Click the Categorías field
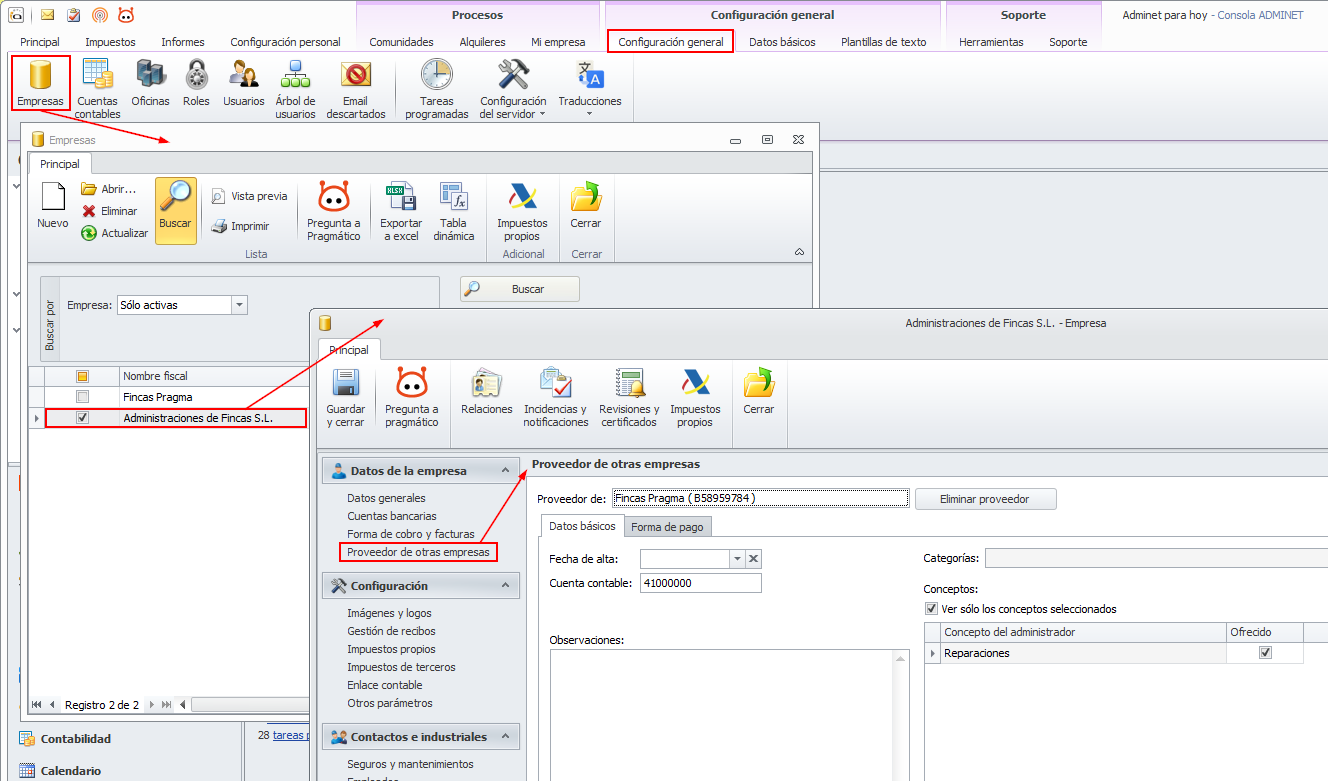The image size is (1328, 781). [1156, 558]
